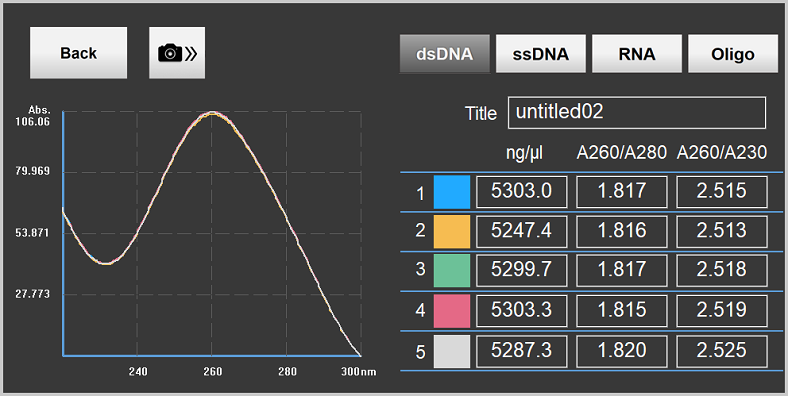Click concentration value 5299.7
The height and width of the screenshot is (396, 788).
[522, 270]
